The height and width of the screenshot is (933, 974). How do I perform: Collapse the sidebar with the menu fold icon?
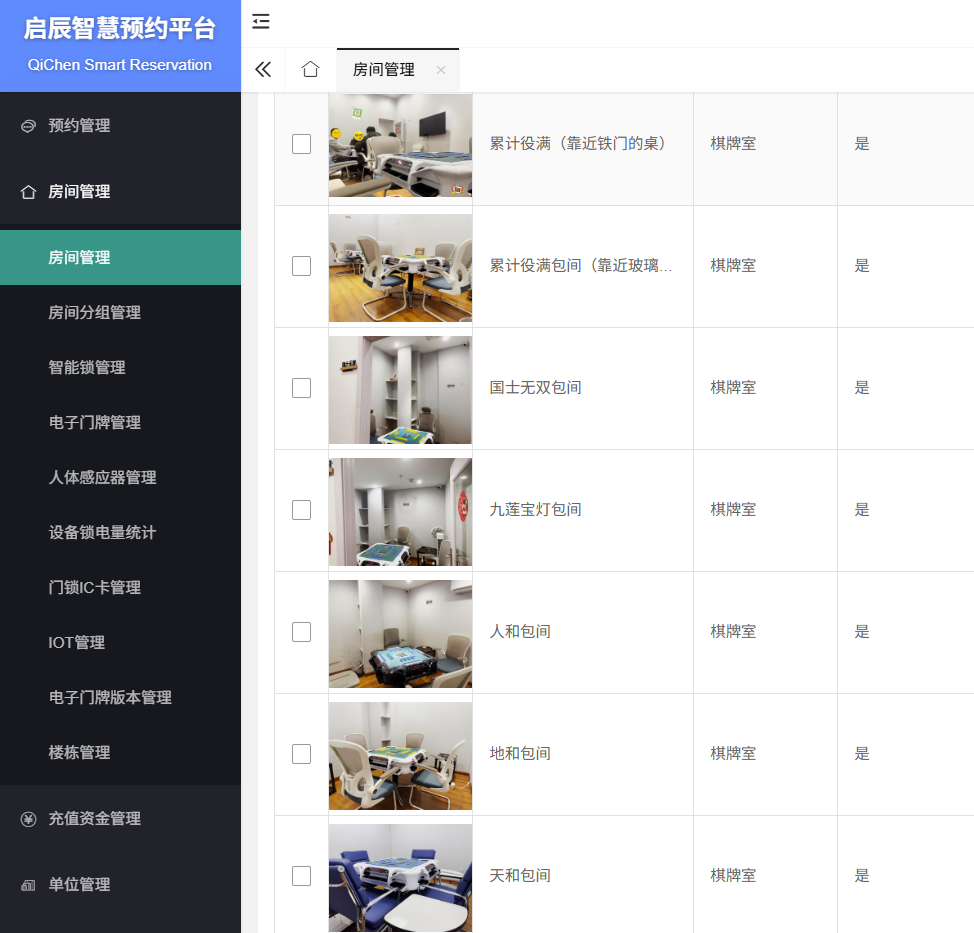click(x=261, y=22)
